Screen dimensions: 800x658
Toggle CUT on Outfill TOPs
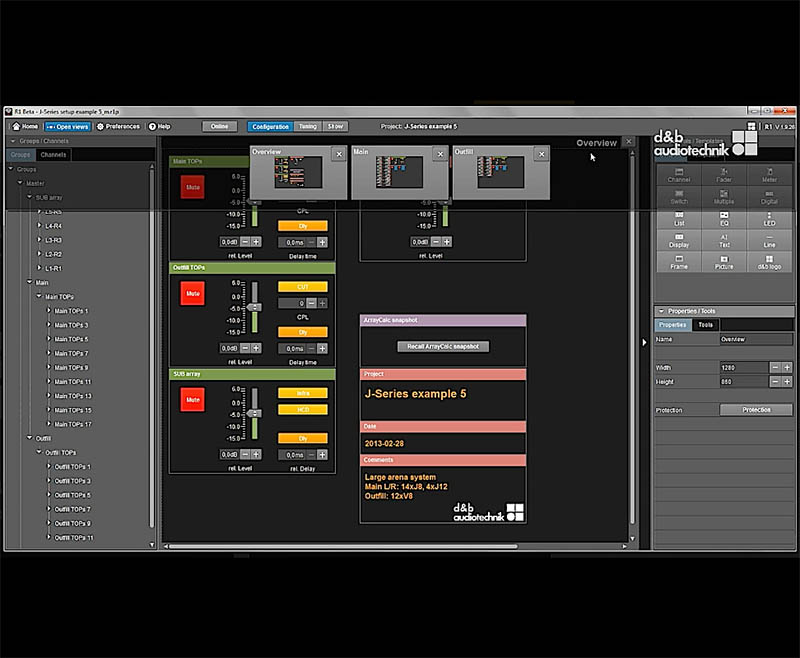tap(303, 287)
